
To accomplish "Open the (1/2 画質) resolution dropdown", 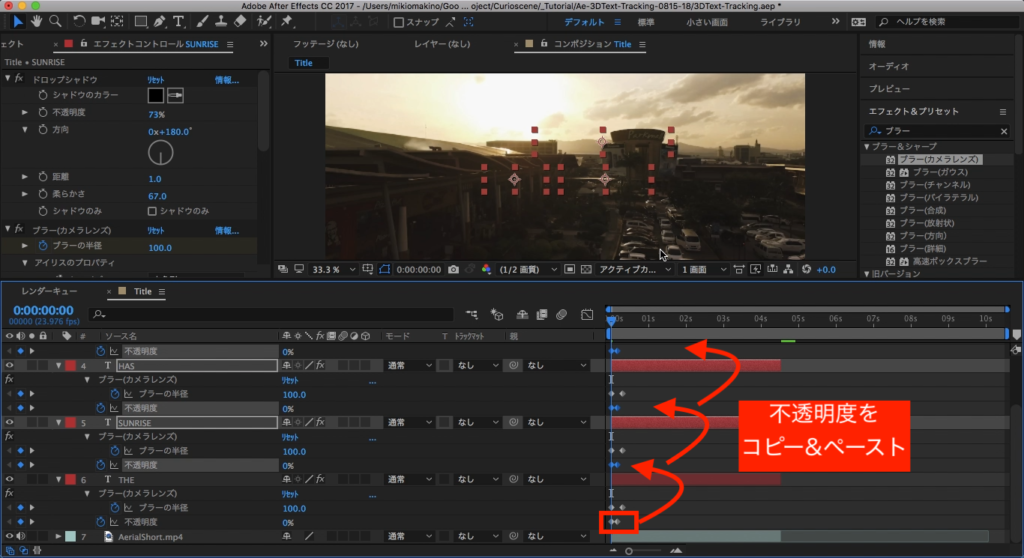I will pos(528,269).
